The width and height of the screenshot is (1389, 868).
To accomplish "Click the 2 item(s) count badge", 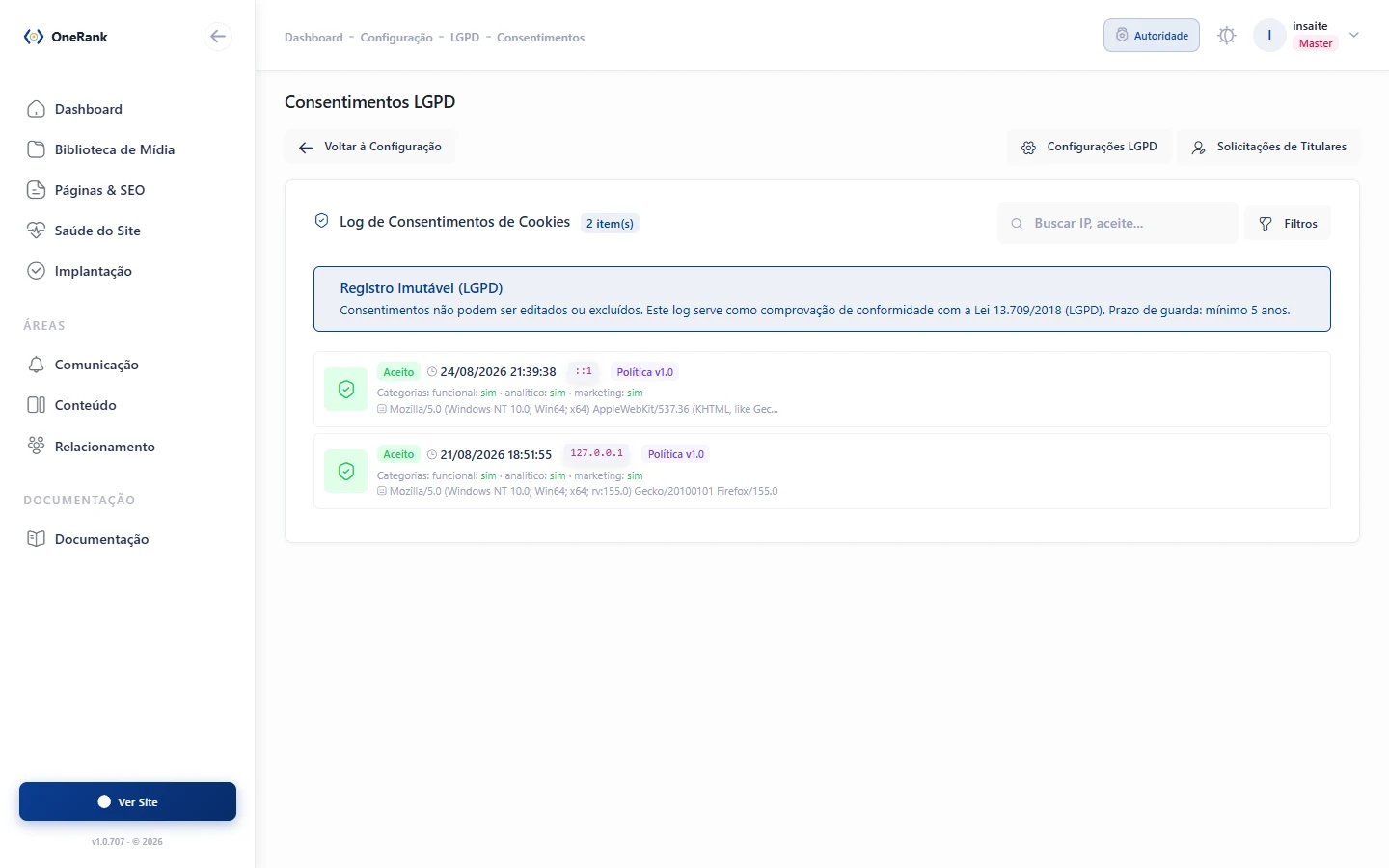I will (x=610, y=223).
